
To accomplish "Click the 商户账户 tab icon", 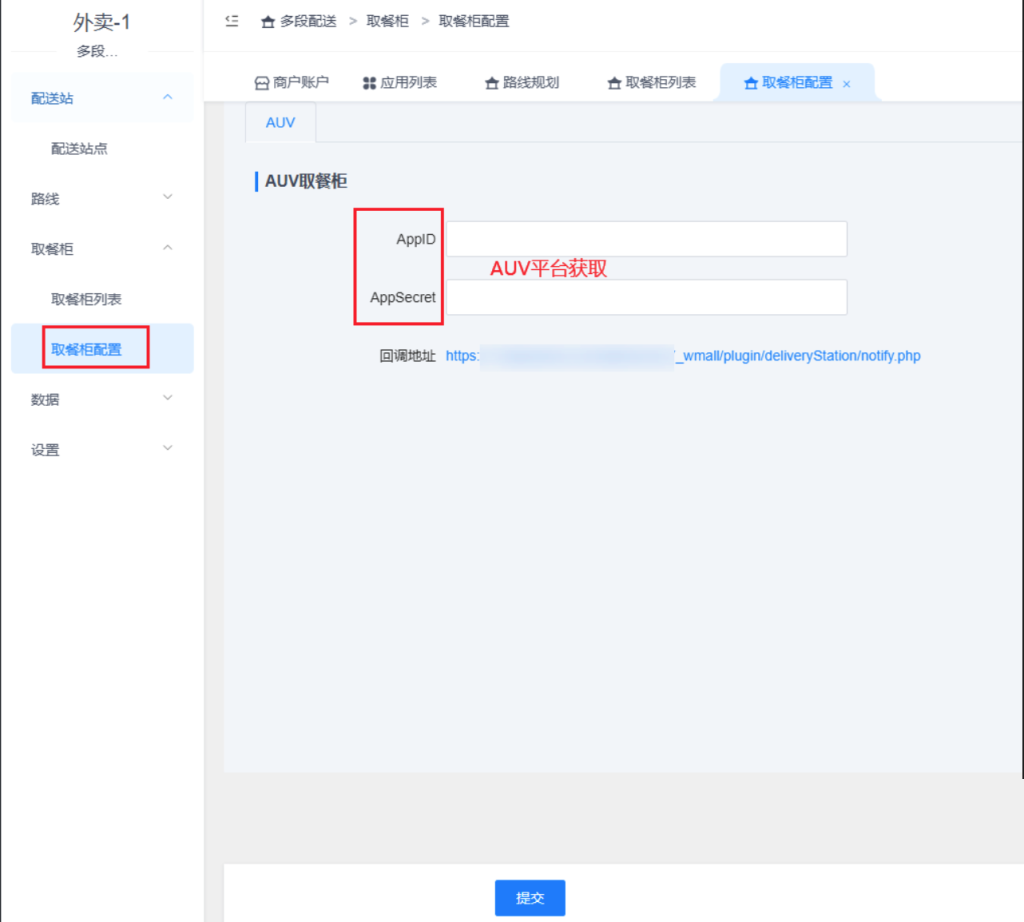I will [262, 83].
